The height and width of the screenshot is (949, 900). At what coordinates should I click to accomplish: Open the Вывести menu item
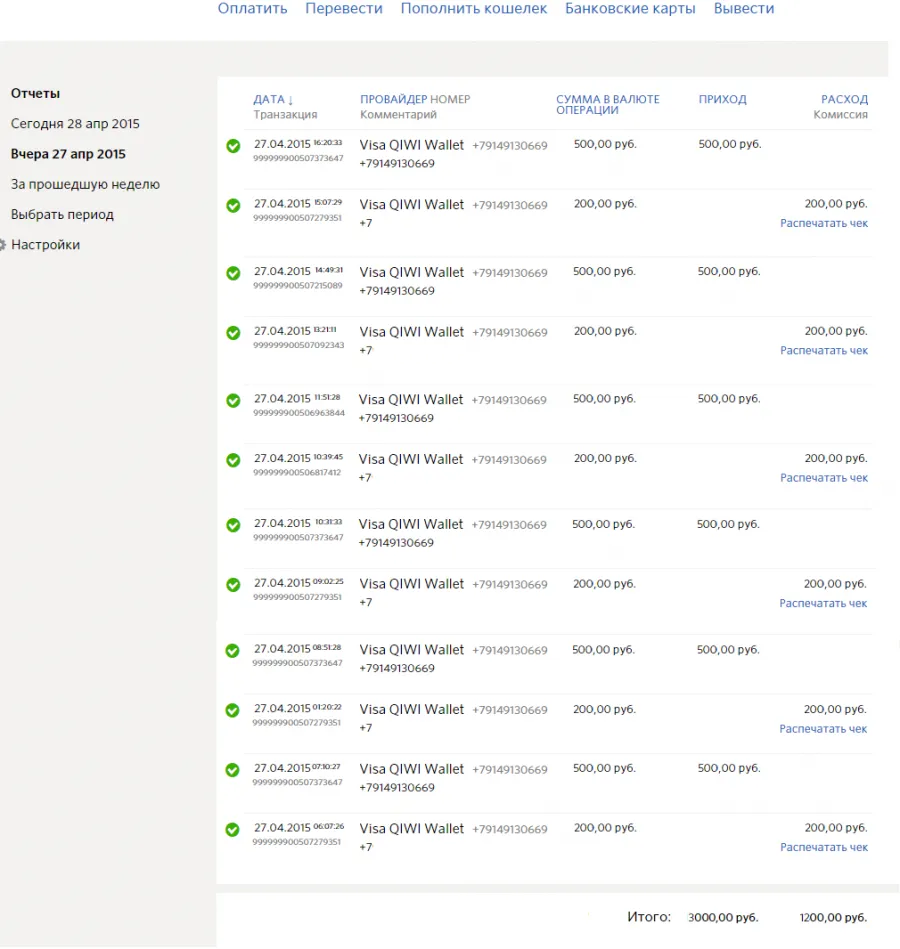coord(744,8)
